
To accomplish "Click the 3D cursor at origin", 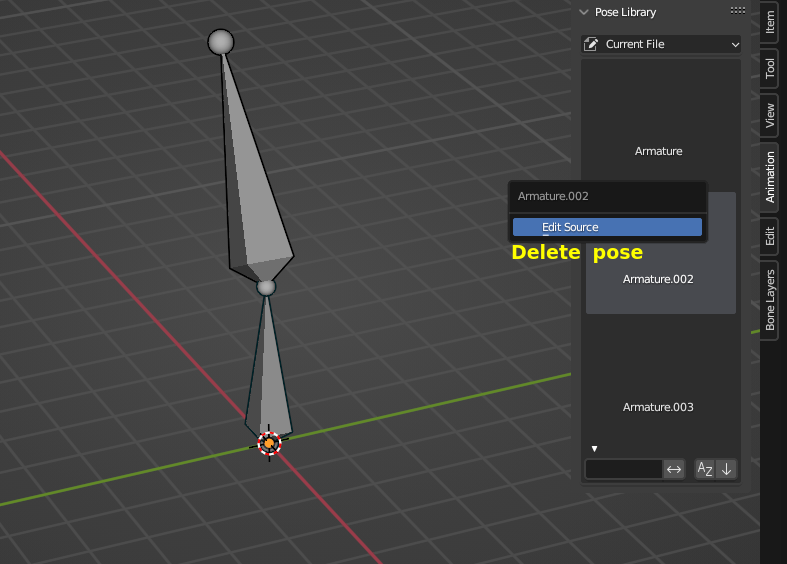I will tap(269, 443).
